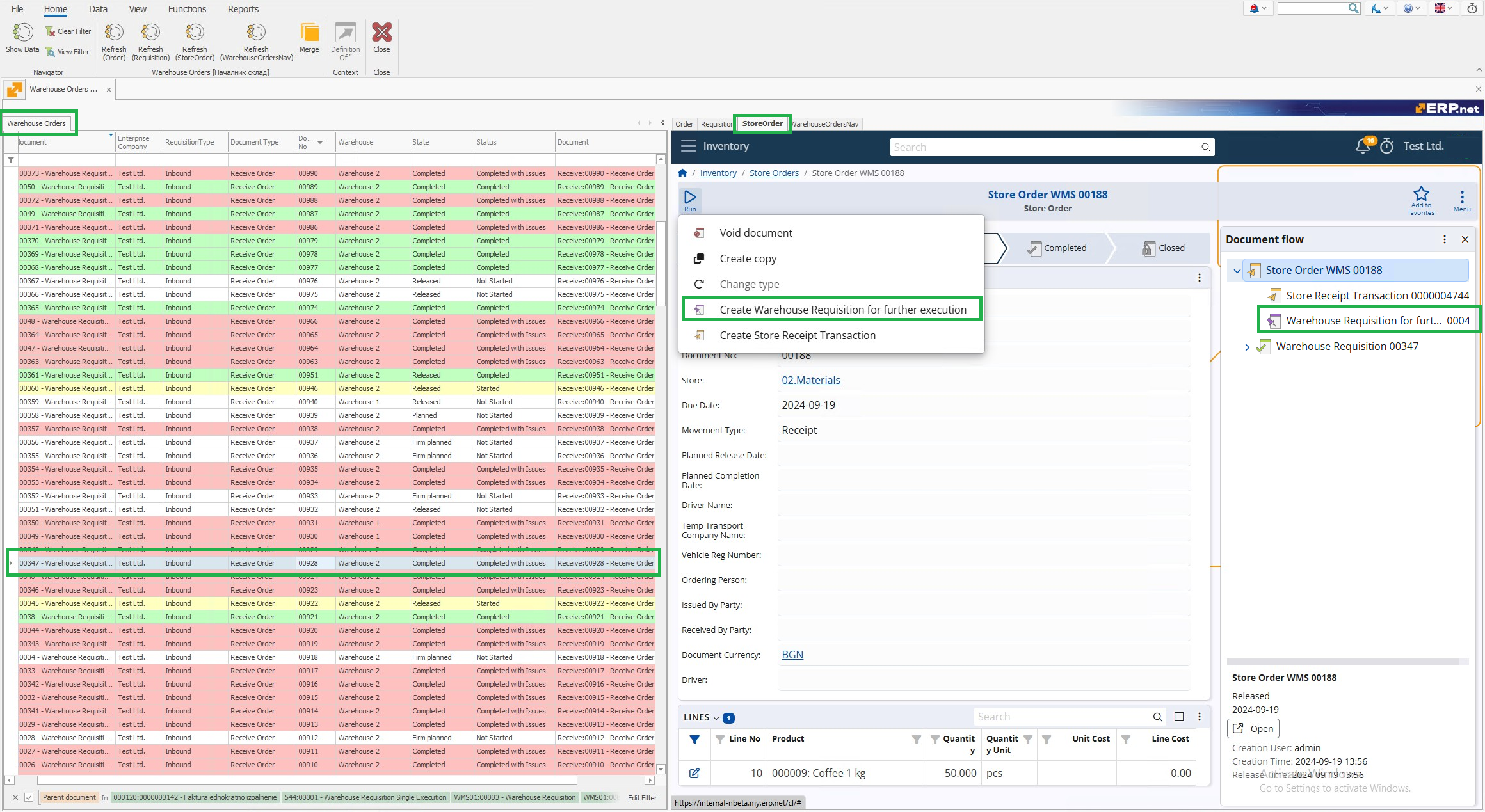Click the blue filter icon in Lines grid

[x=694, y=740]
